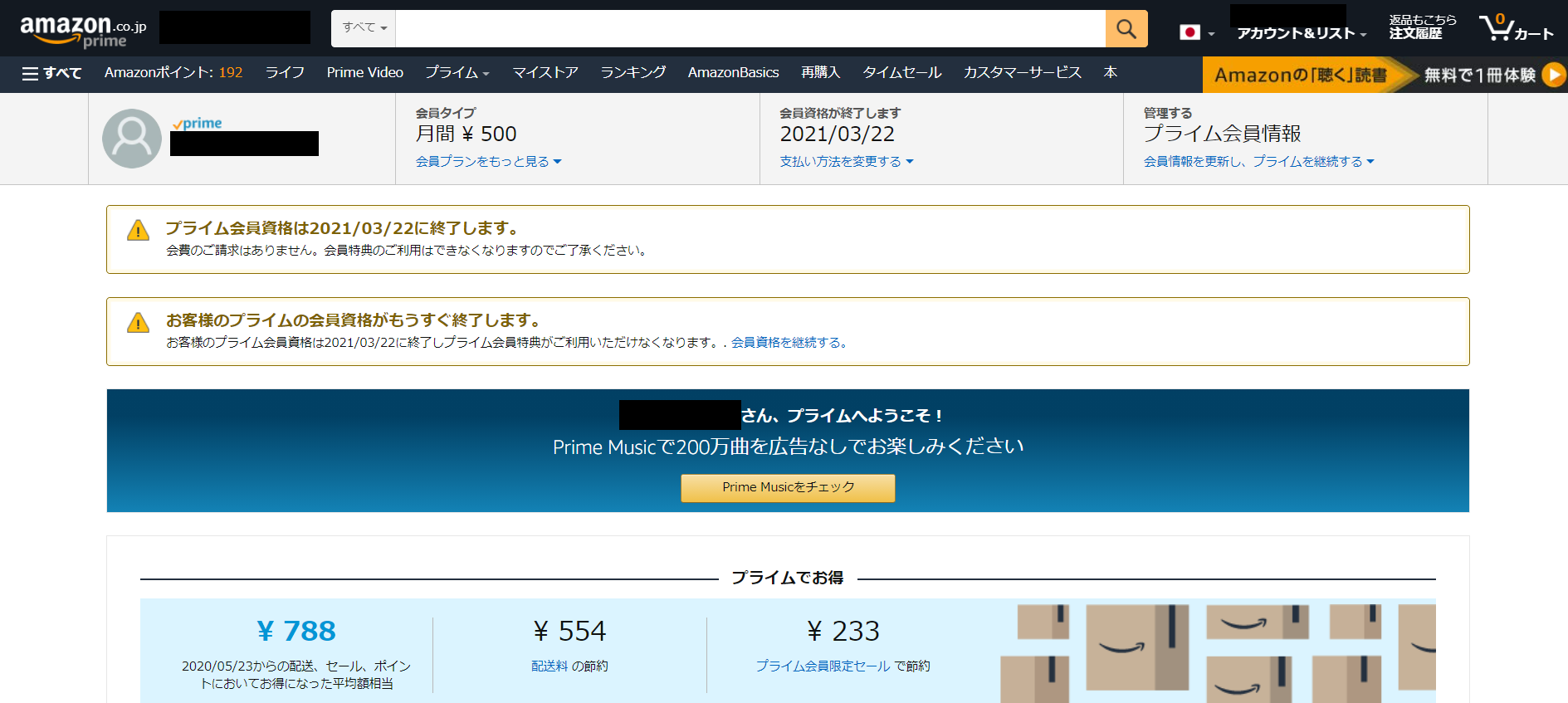Open 本 in navigation bar
Image resolution: width=1568 pixels, height=703 pixels.
1111,73
